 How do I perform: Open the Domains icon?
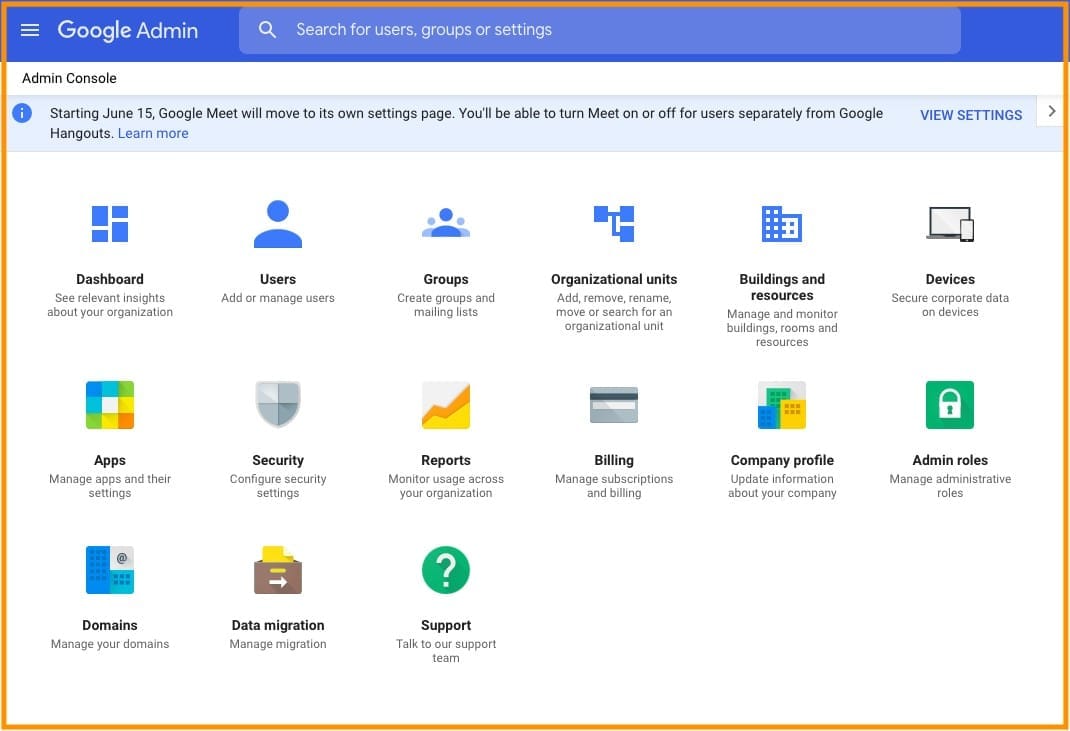pos(110,570)
